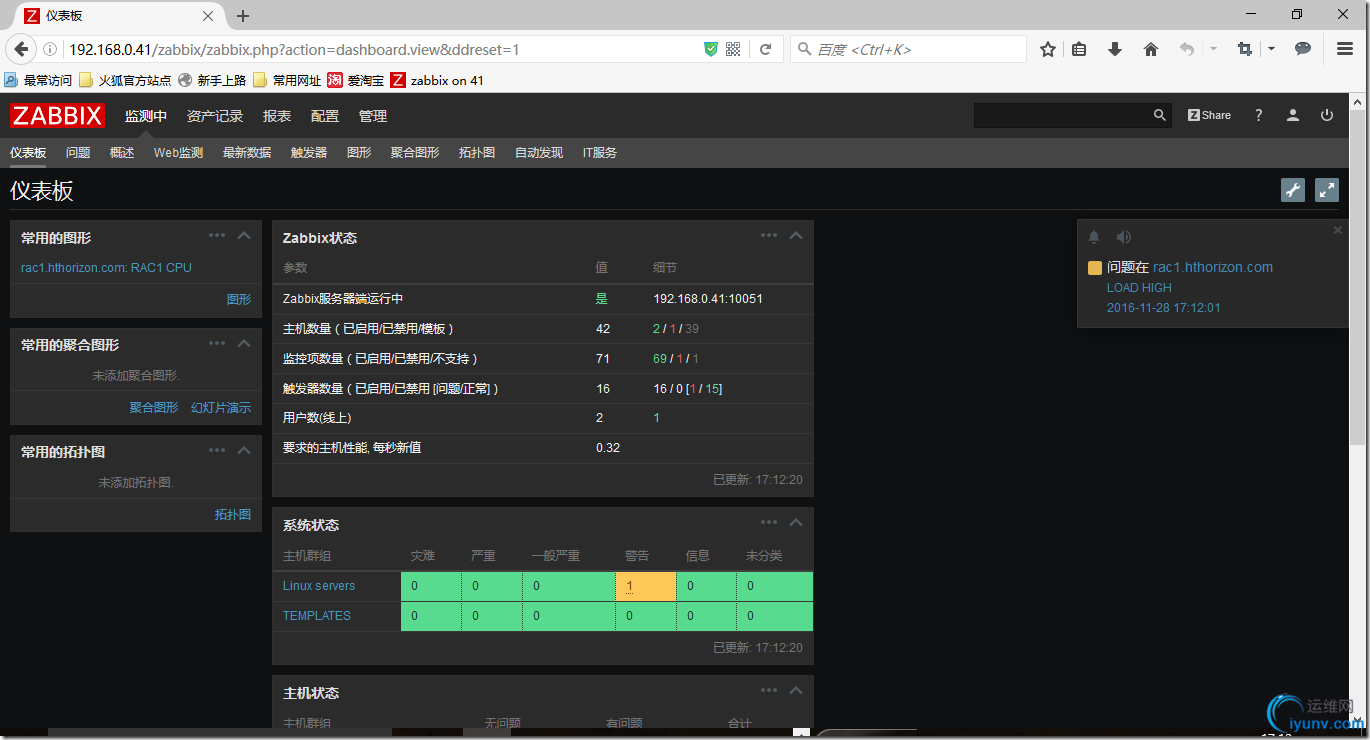Open the Zabbix状态 widget options menu
Image resolution: width=1370 pixels, height=740 pixels.
(768, 235)
